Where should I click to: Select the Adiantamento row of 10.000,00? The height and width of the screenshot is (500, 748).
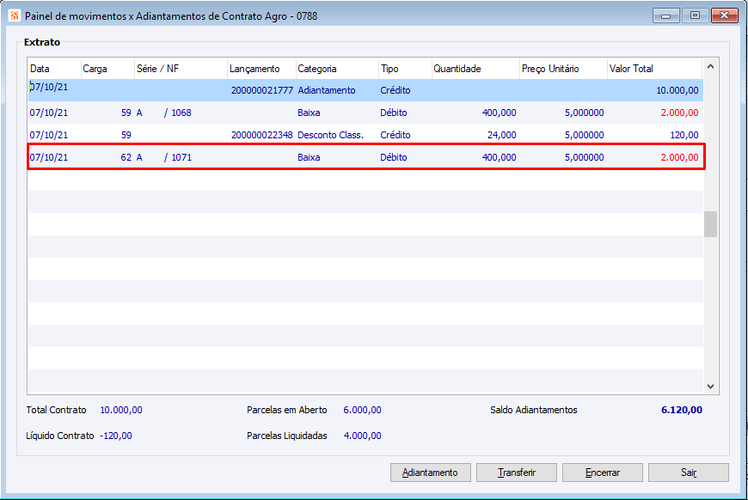coord(365,90)
